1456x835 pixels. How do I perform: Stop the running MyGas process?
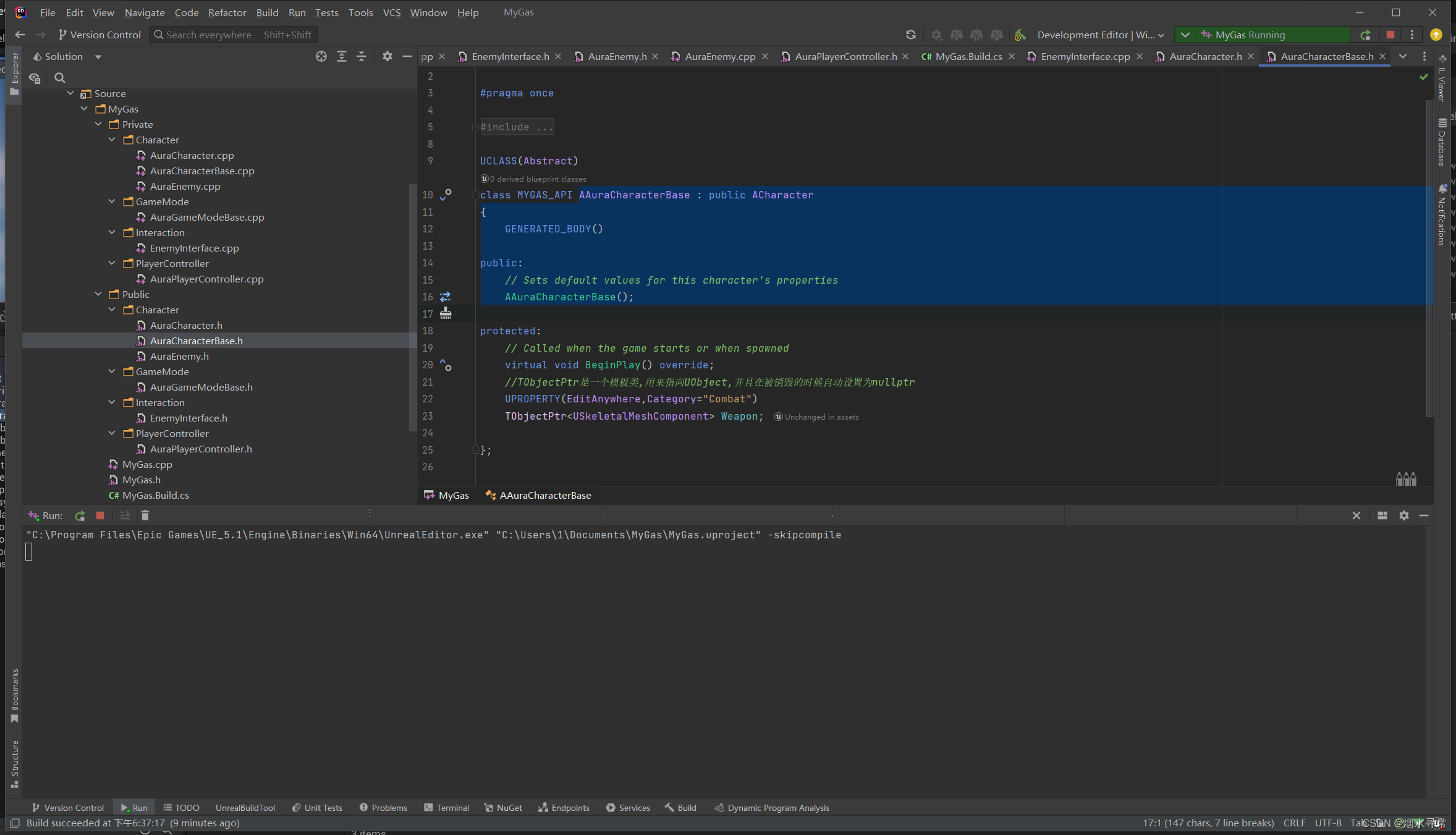(1390, 35)
